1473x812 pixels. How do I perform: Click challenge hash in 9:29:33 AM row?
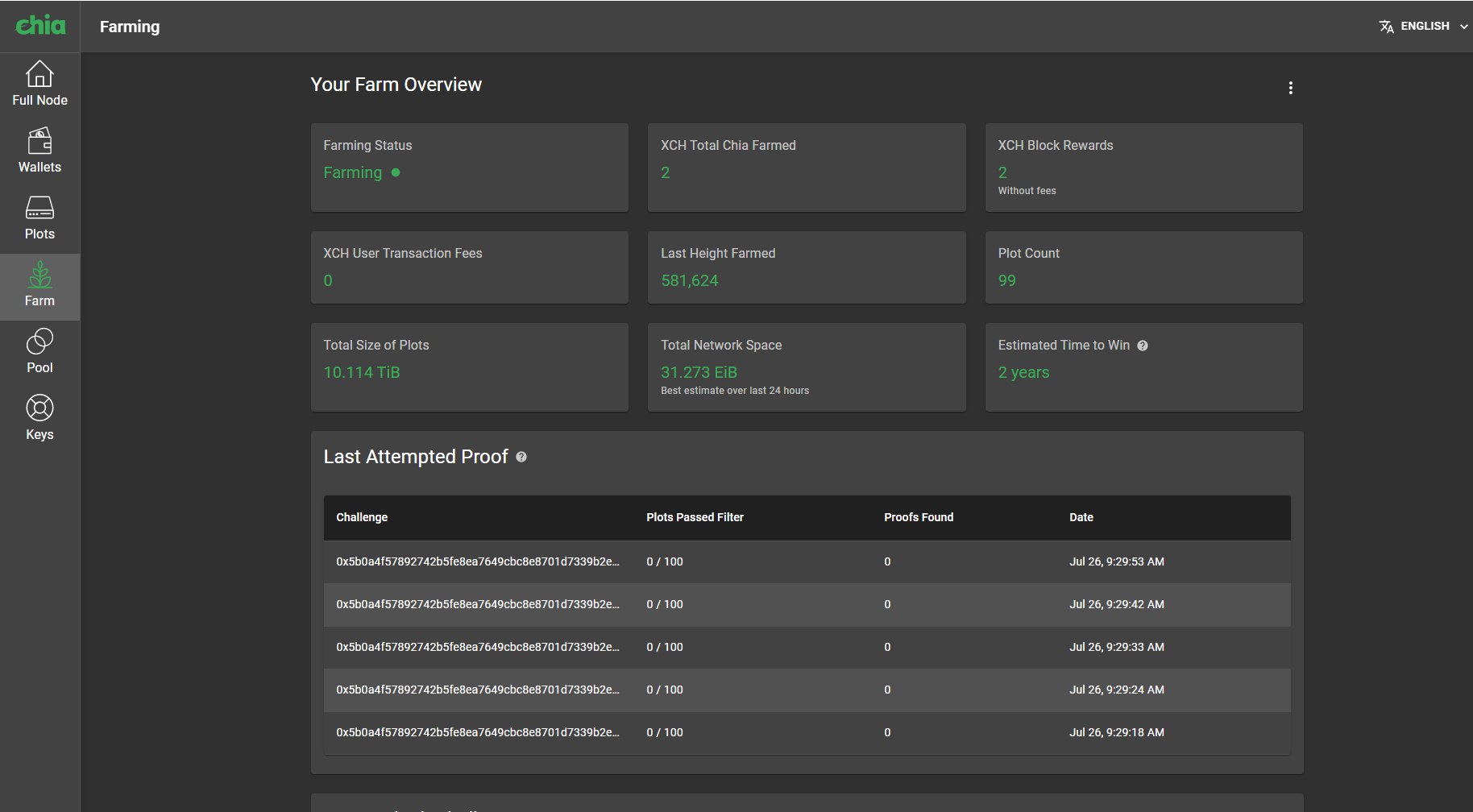pyautogui.click(x=478, y=647)
